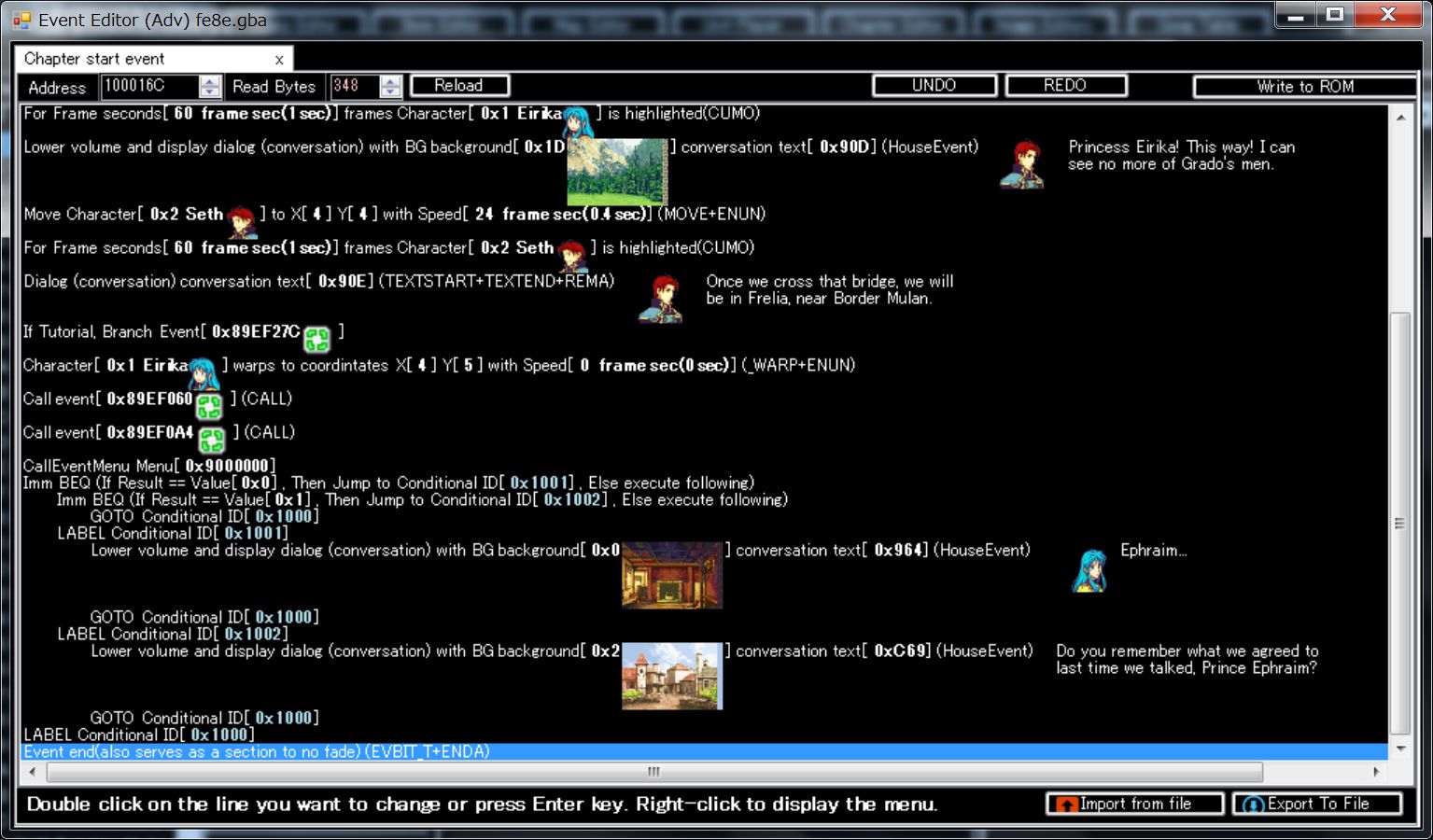Click green event icon for 0x89EF0A4
The height and width of the screenshot is (840, 1433).
coord(212,440)
